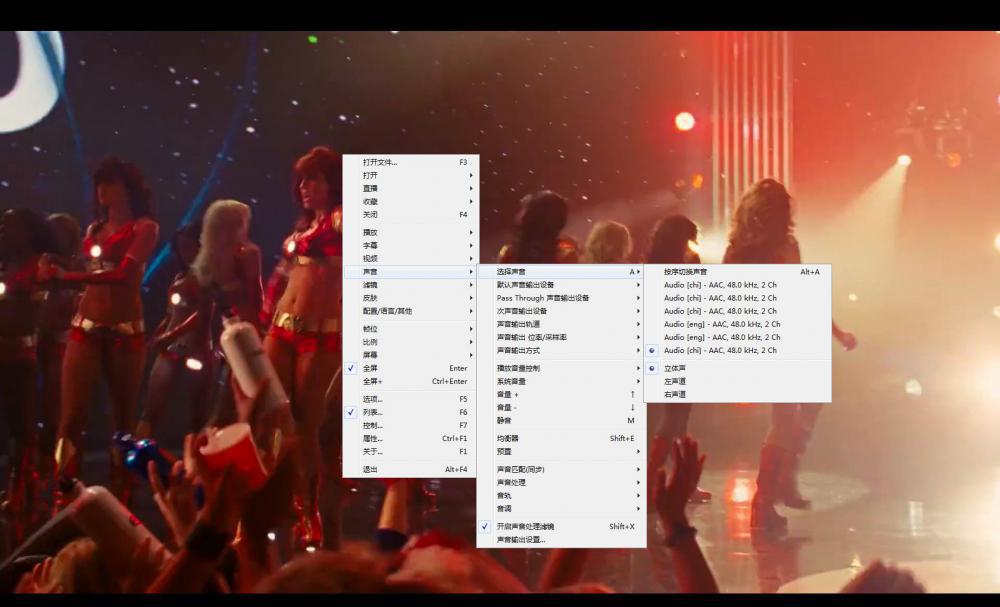Open 控制... control panel
Screen dimensions: 1000x607
tap(411, 425)
